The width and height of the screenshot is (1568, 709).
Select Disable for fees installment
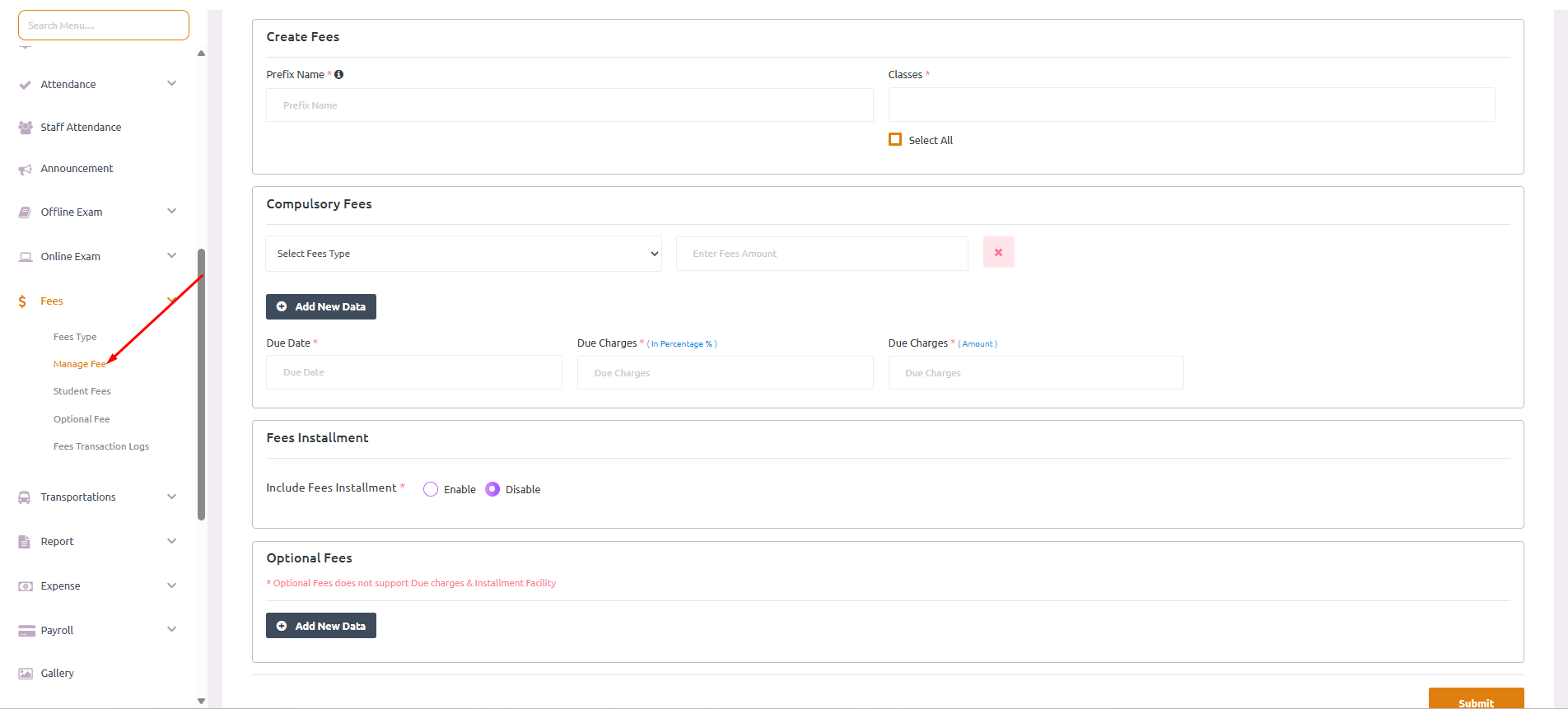[x=492, y=489]
